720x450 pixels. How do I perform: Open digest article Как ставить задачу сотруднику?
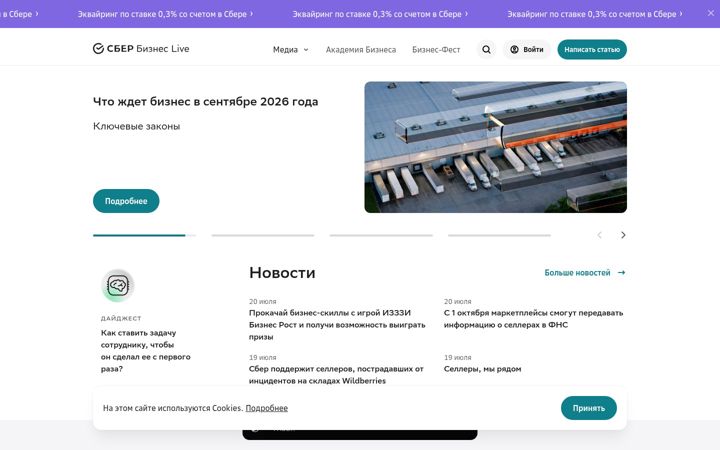click(x=146, y=350)
